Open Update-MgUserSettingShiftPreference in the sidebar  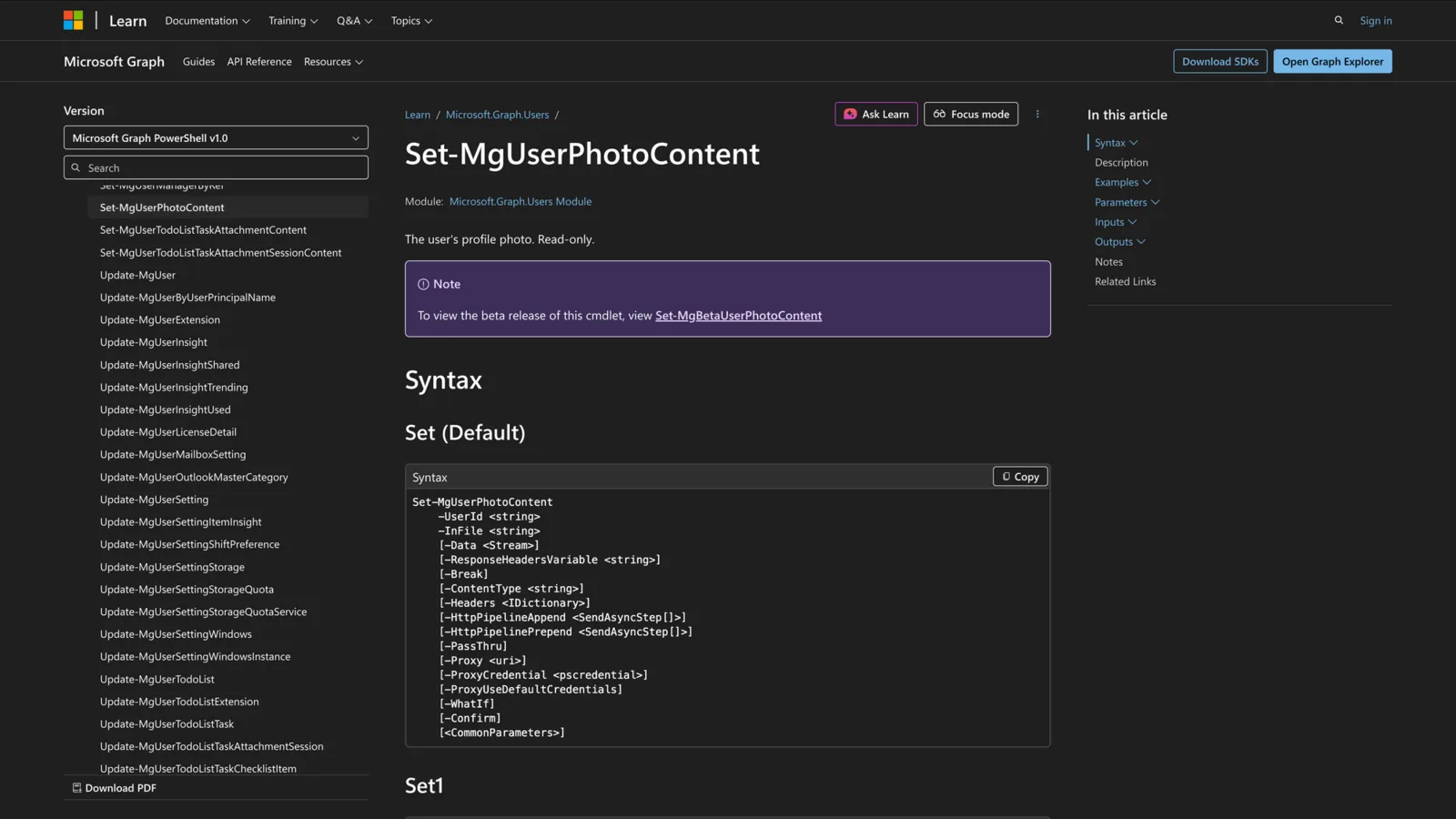189,544
